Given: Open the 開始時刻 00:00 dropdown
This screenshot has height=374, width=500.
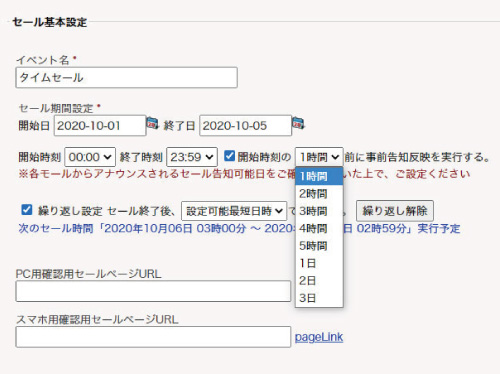Looking at the screenshot, I should pos(90,157).
